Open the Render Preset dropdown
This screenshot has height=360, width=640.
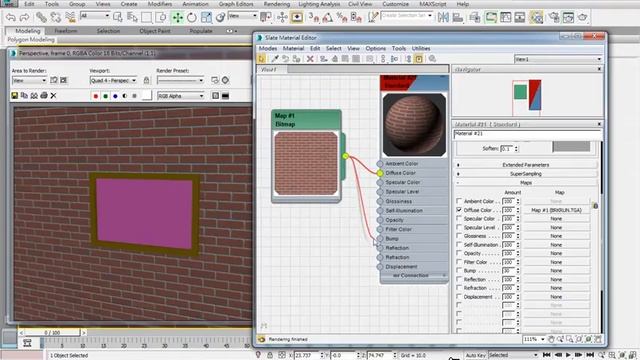pyautogui.click(x=180, y=80)
